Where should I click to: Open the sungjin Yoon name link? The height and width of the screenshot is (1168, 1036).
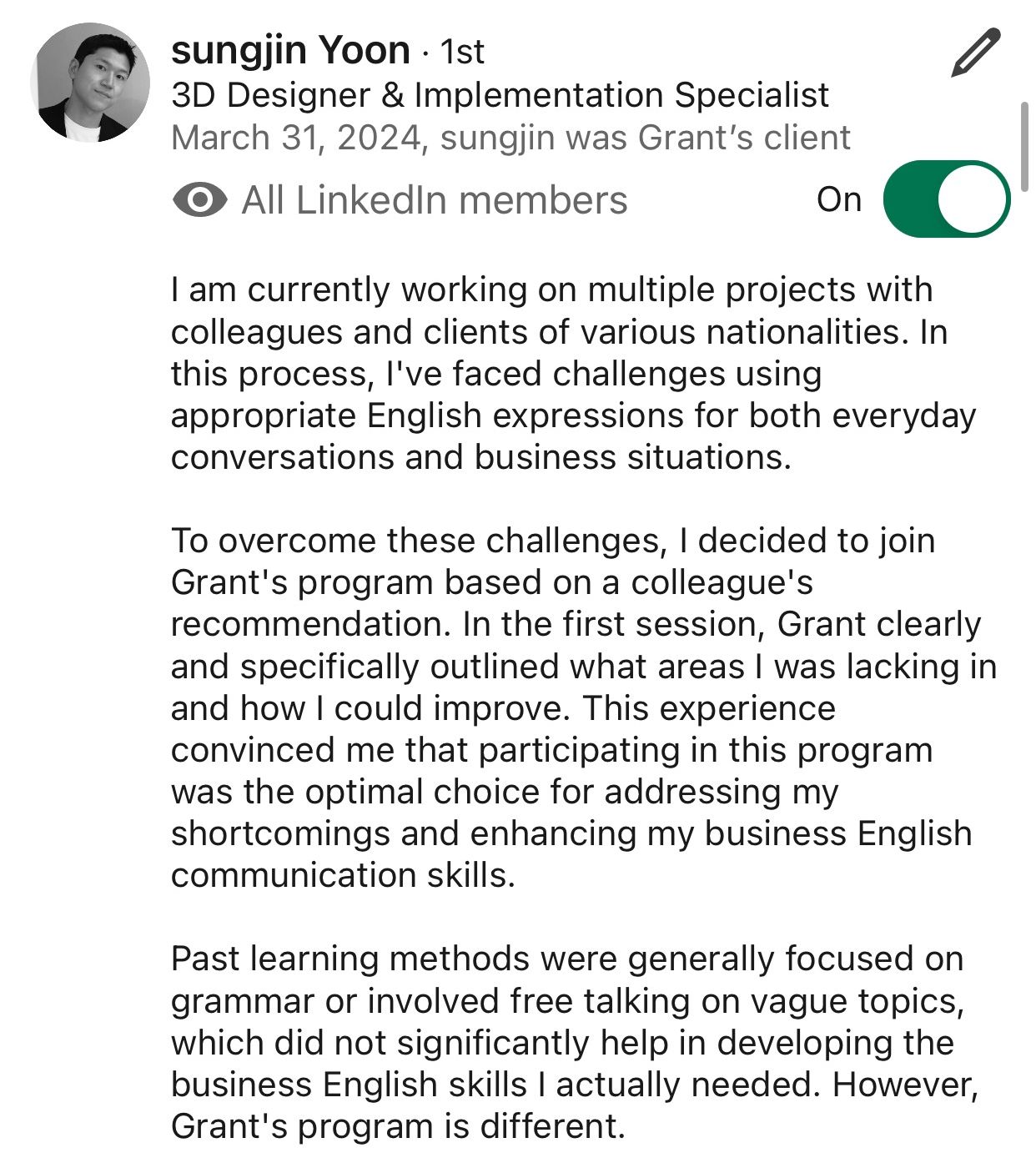(290, 50)
